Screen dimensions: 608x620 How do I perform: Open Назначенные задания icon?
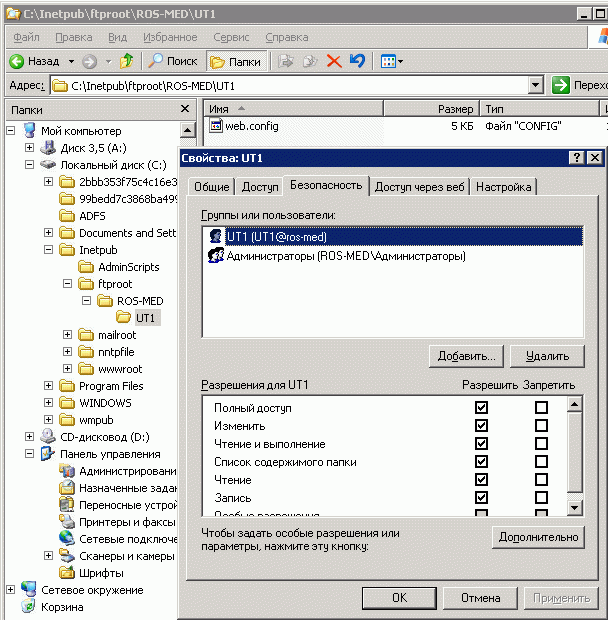point(67,488)
